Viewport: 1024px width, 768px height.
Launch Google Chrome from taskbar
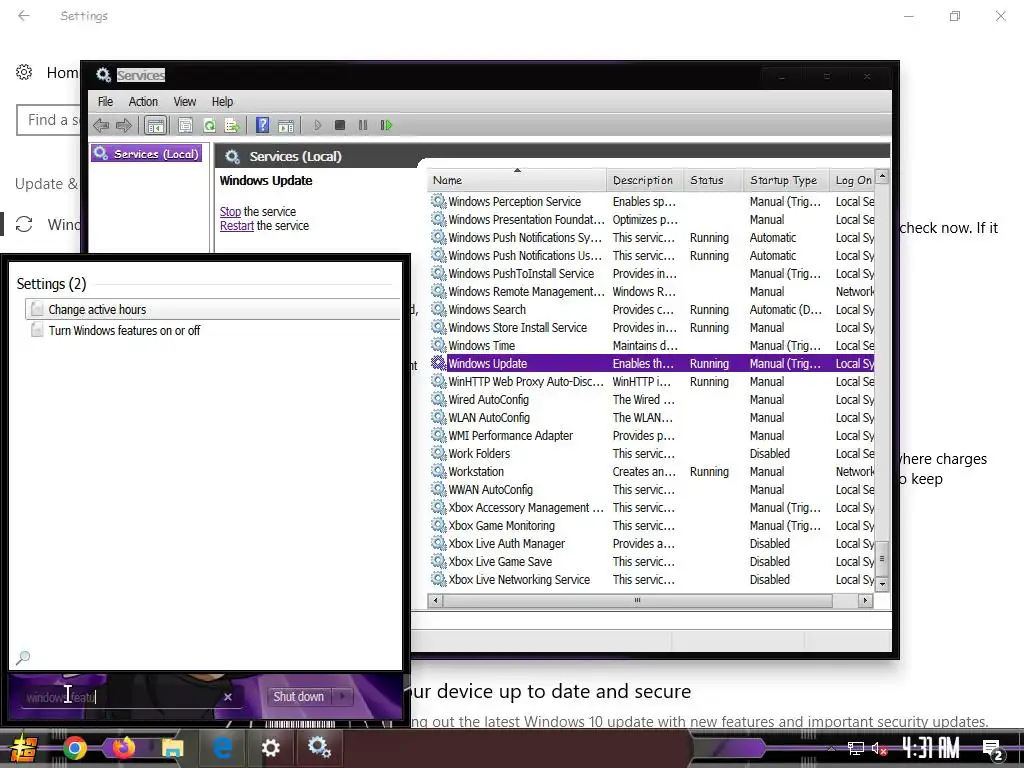coord(74,748)
